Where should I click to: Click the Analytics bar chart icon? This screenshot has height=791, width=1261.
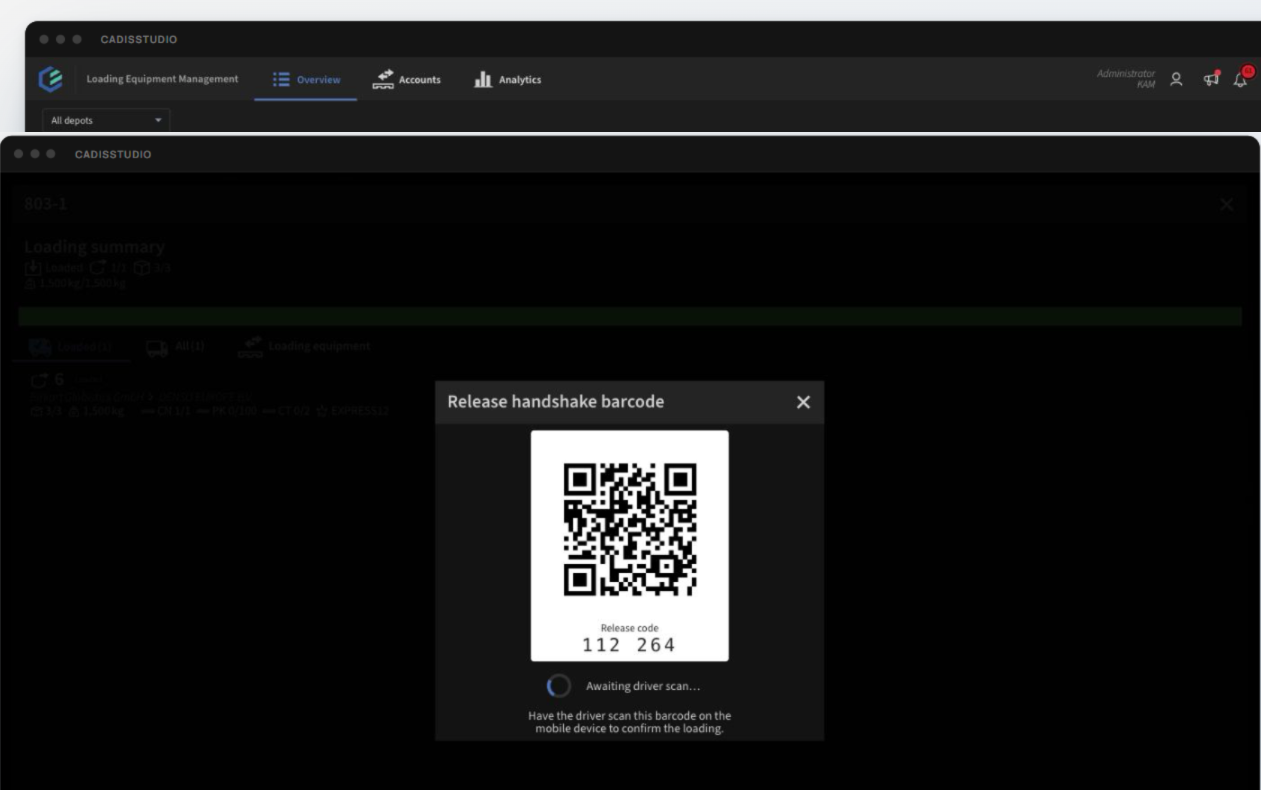pyautogui.click(x=482, y=80)
